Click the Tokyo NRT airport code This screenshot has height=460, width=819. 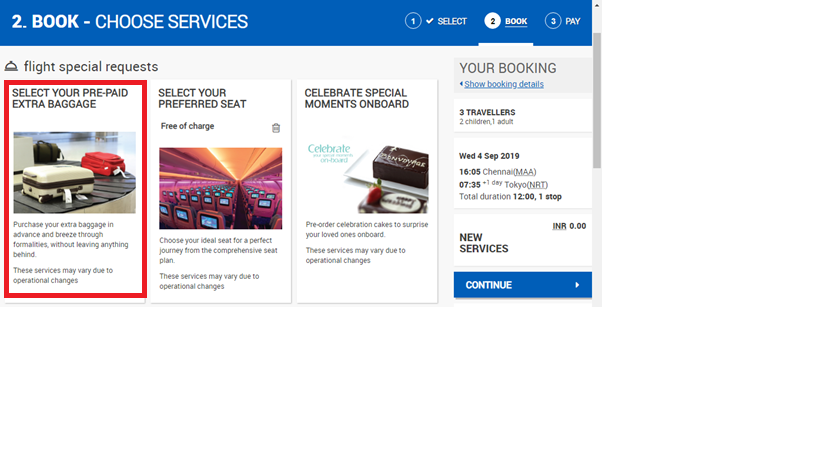(x=539, y=184)
